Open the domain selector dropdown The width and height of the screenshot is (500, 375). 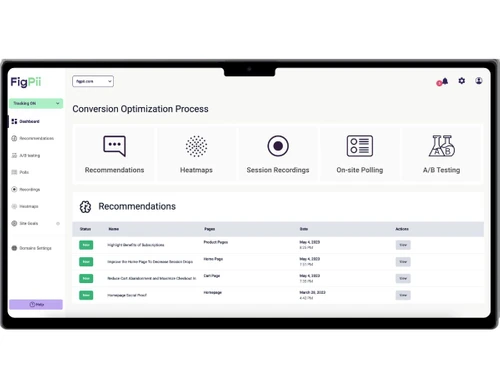coord(93,81)
